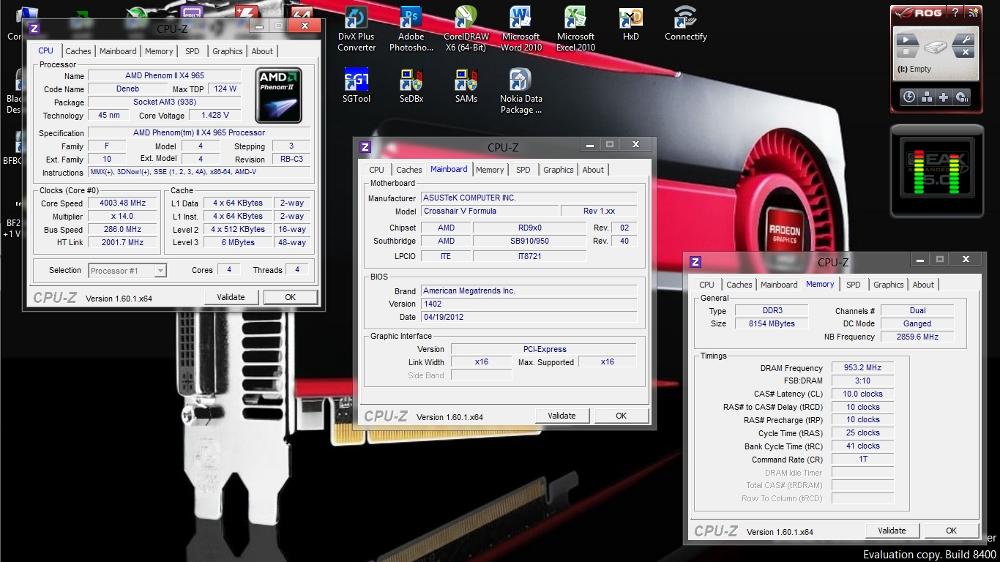
Task: Select Caches tab in Mainboard window
Action: pos(409,170)
